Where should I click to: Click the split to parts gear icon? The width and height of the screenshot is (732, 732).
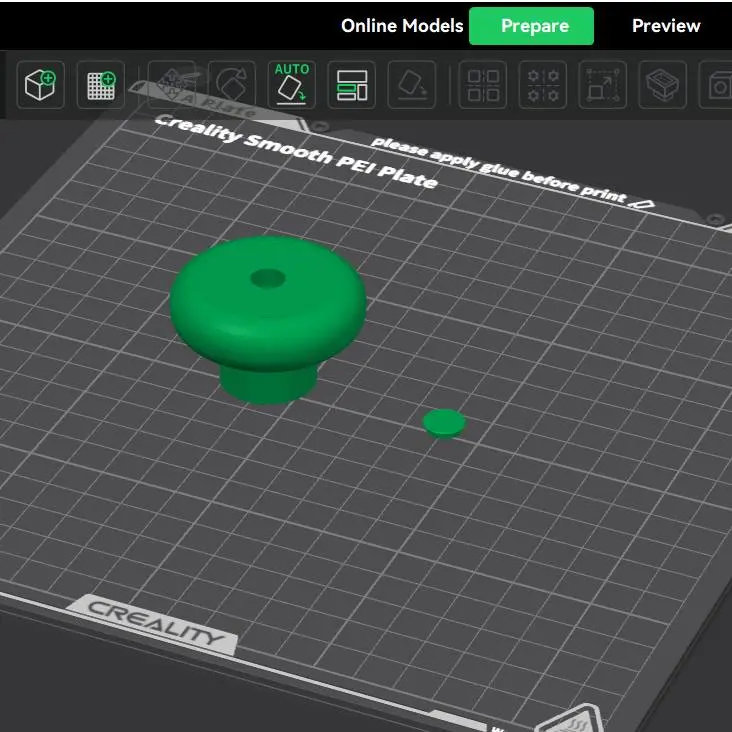point(543,85)
